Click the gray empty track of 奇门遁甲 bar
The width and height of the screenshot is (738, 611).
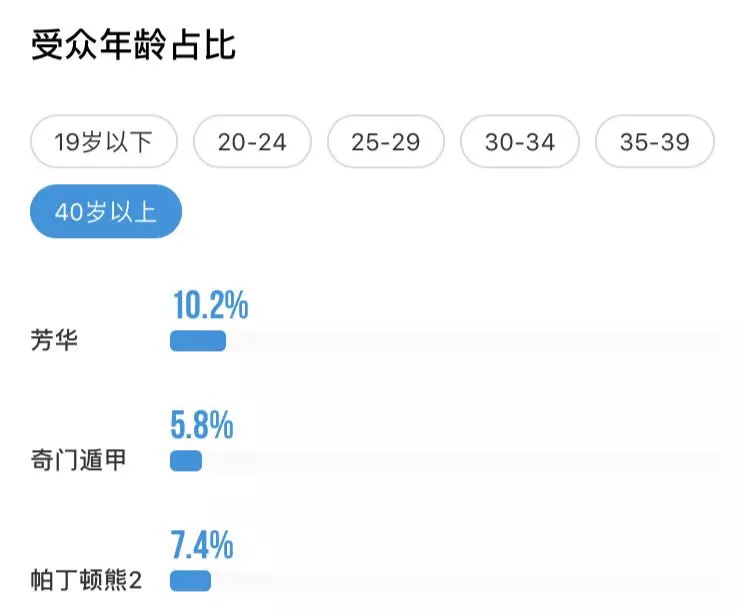[x=460, y=461]
